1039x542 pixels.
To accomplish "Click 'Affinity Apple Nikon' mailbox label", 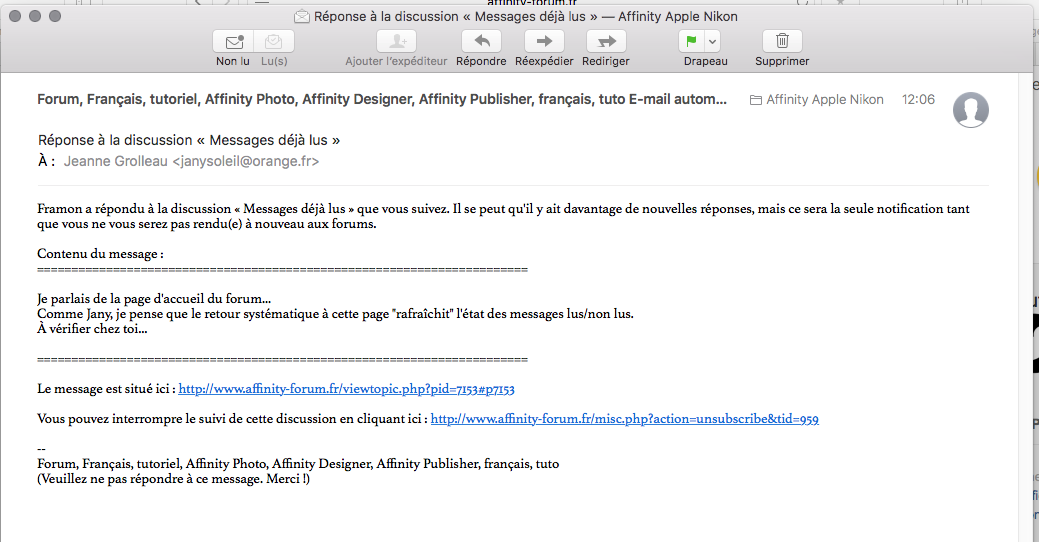I will pyautogui.click(x=825, y=99).
